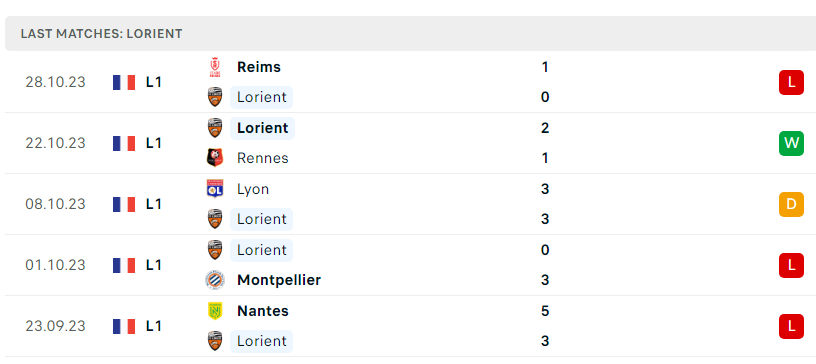Click the Rennes club crest icon
This screenshot has width=816, height=364.
[x=215, y=158]
